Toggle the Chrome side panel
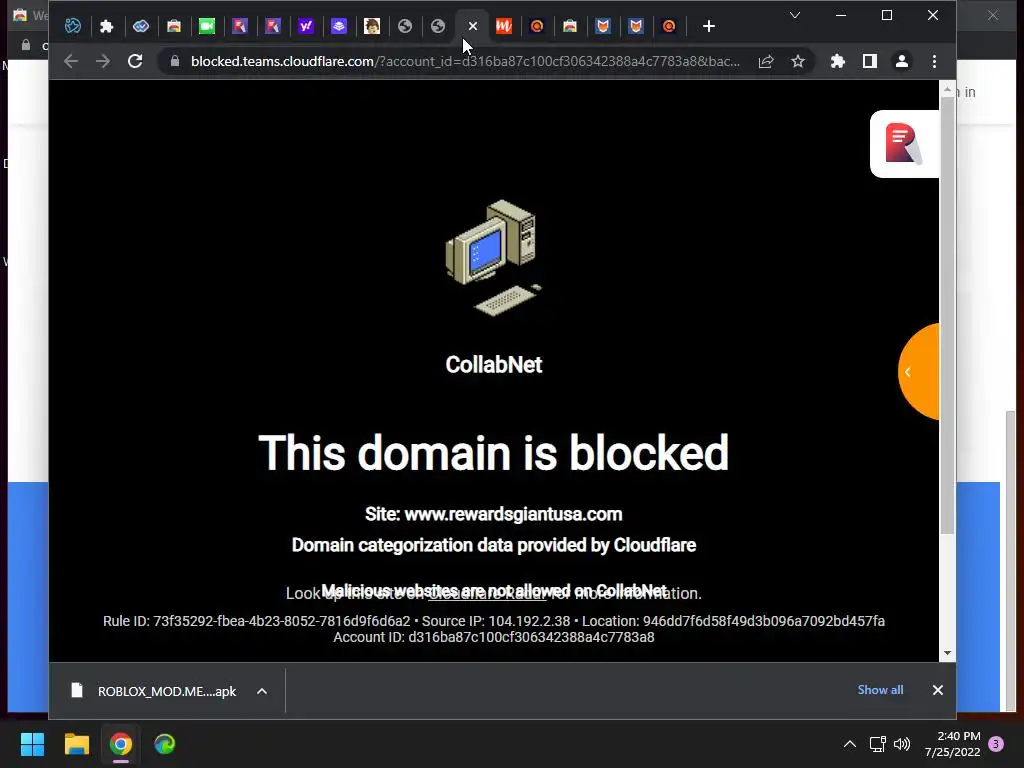This screenshot has height=768, width=1024. coord(869,61)
